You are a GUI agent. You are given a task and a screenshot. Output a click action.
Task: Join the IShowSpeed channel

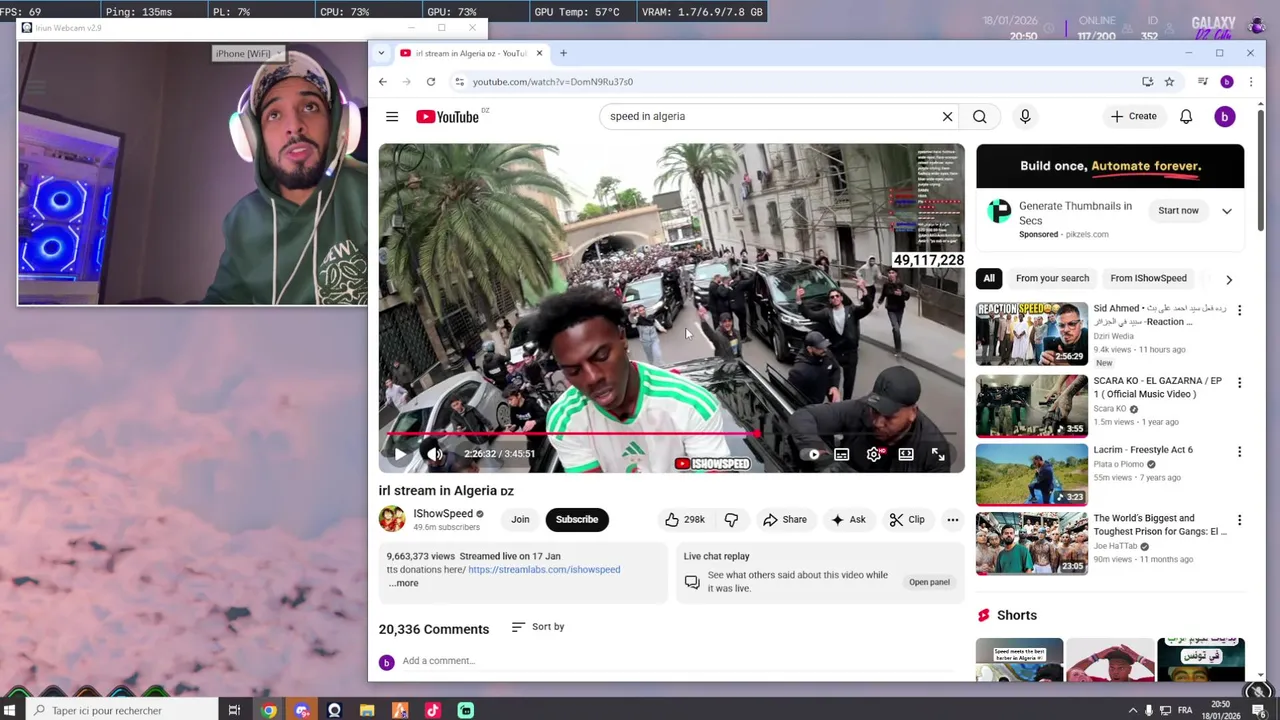tap(520, 520)
